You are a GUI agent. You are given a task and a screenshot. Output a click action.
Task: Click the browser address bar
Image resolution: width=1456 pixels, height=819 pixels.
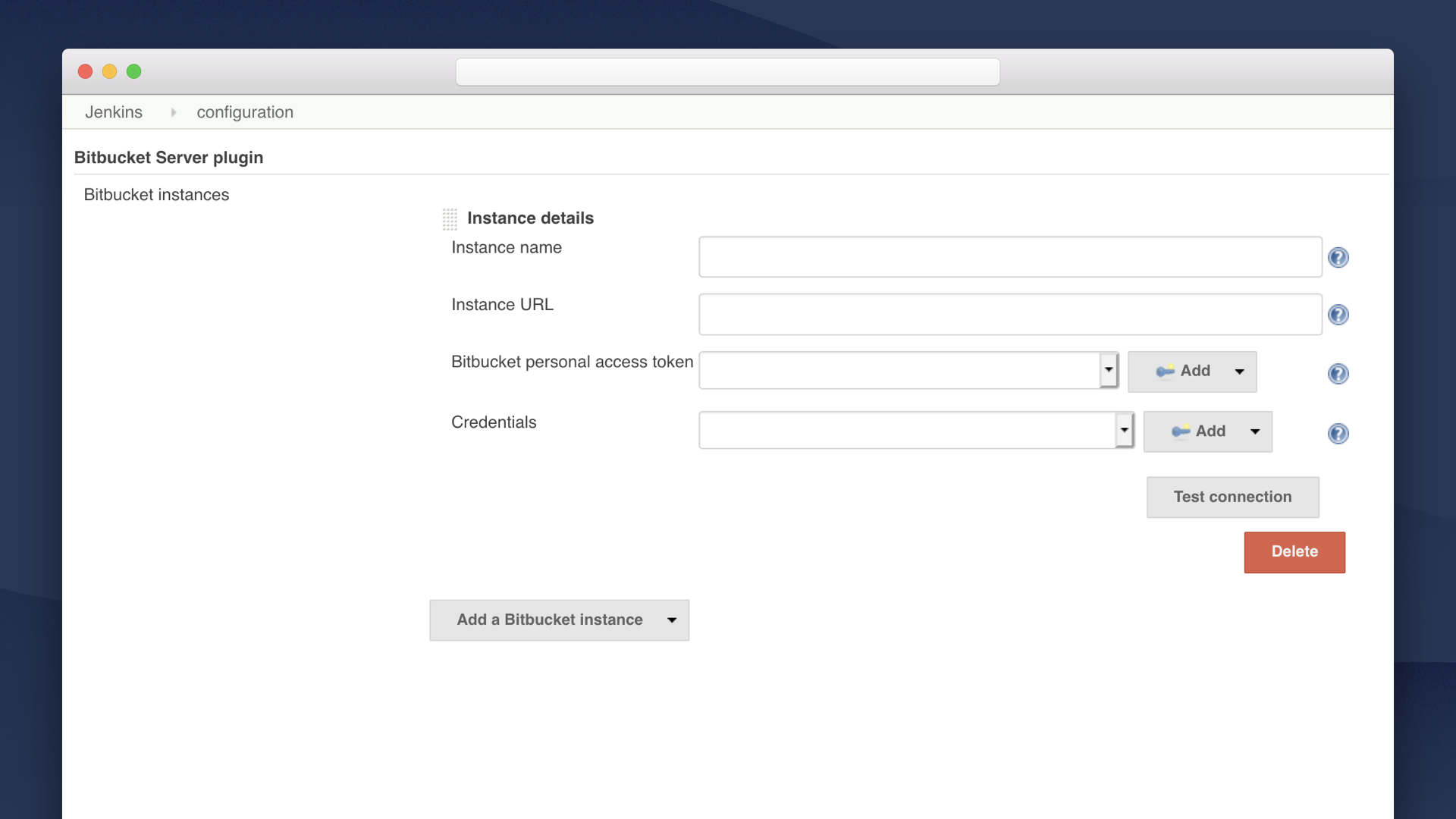726,72
